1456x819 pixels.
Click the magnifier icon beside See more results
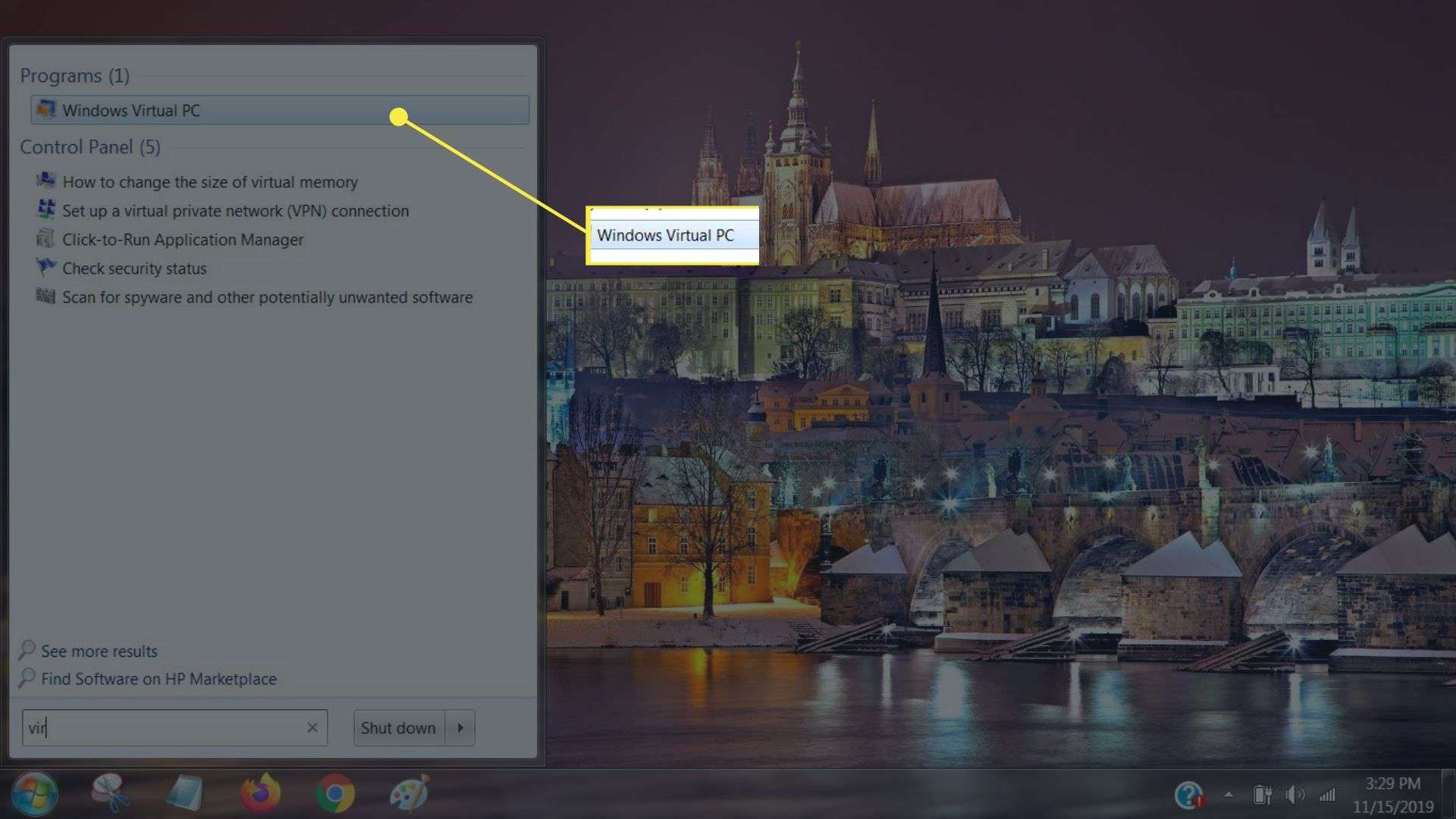pyautogui.click(x=27, y=650)
